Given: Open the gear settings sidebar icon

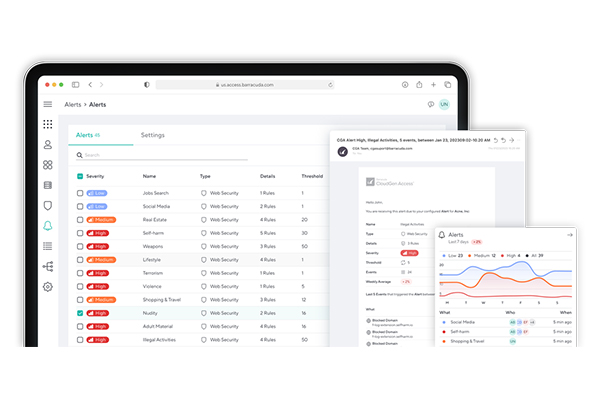Looking at the screenshot, I should coord(48,287).
